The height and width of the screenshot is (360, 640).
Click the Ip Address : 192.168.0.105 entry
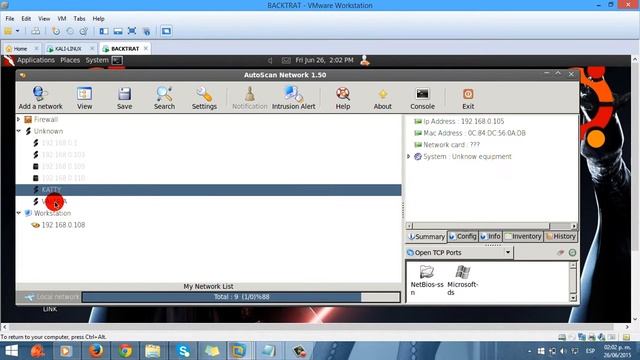tap(463, 121)
